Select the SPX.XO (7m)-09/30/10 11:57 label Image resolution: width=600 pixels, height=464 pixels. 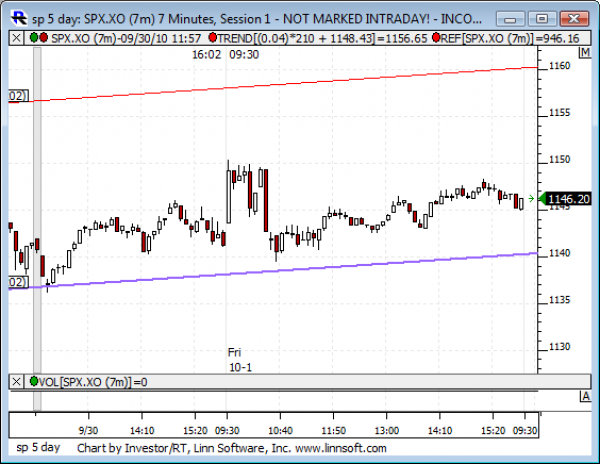click(126, 38)
